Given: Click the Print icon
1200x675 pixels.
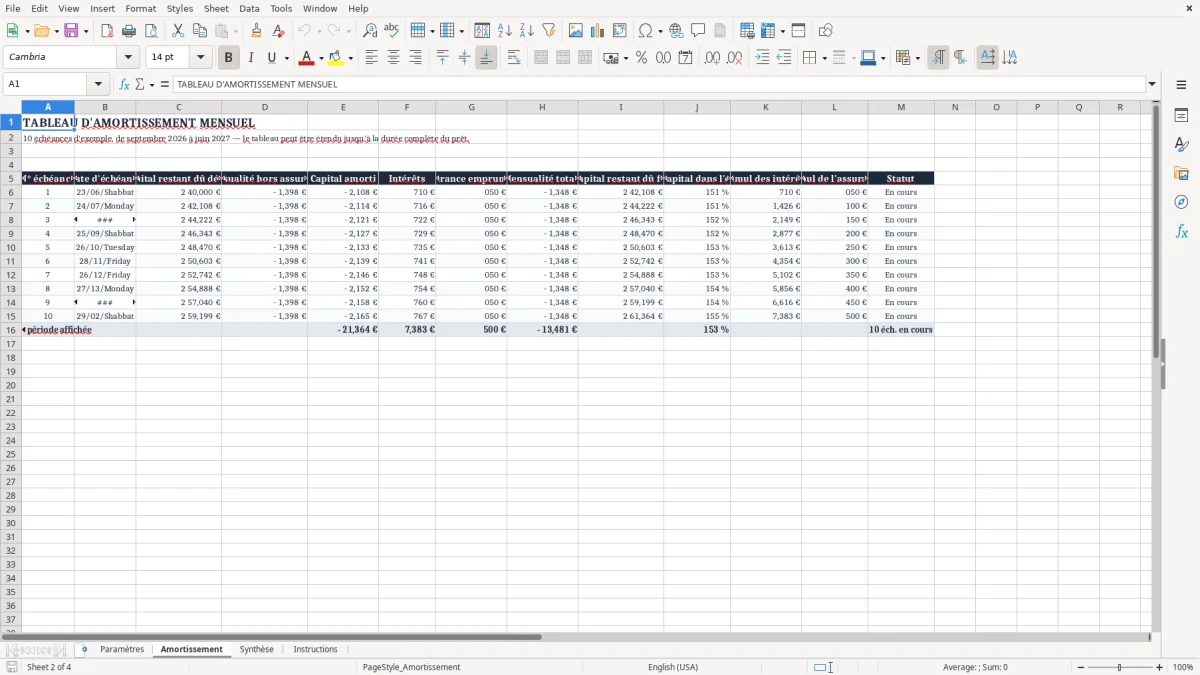Looking at the screenshot, I should tap(129, 31).
